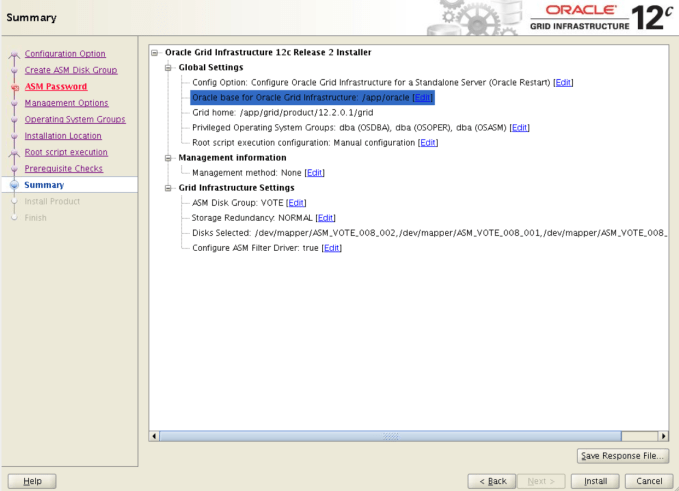This screenshot has width=679, height=491.
Task: Collapse the Oracle Grid Infrastructure root node
Action: (155, 52)
